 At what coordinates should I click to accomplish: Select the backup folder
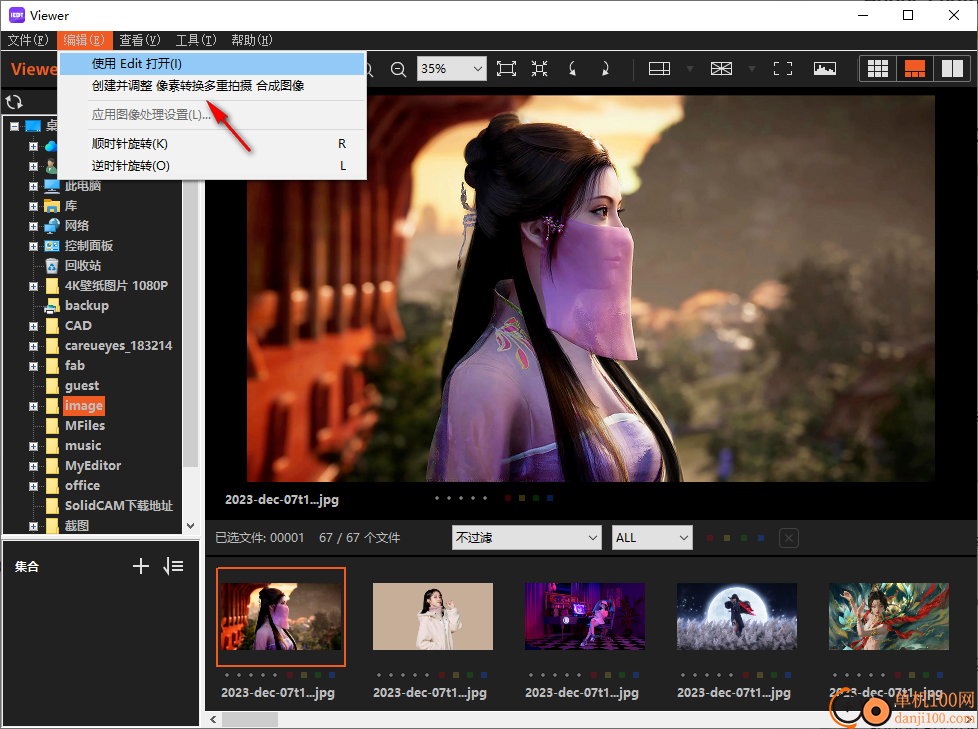pyautogui.click(x=87, y=306)
